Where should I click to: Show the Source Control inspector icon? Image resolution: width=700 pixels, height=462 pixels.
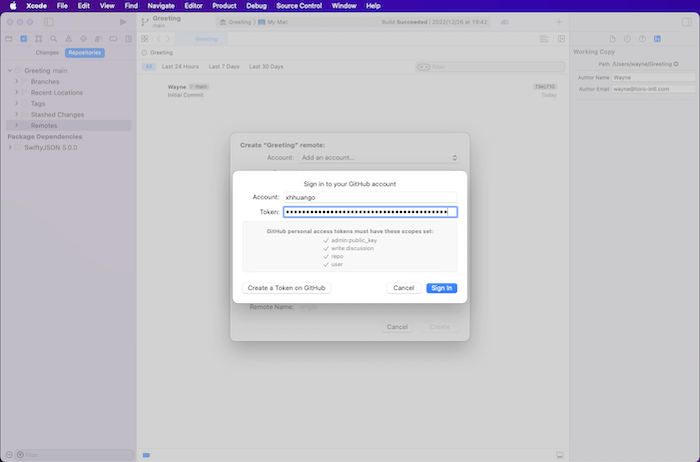click(657, 39)
